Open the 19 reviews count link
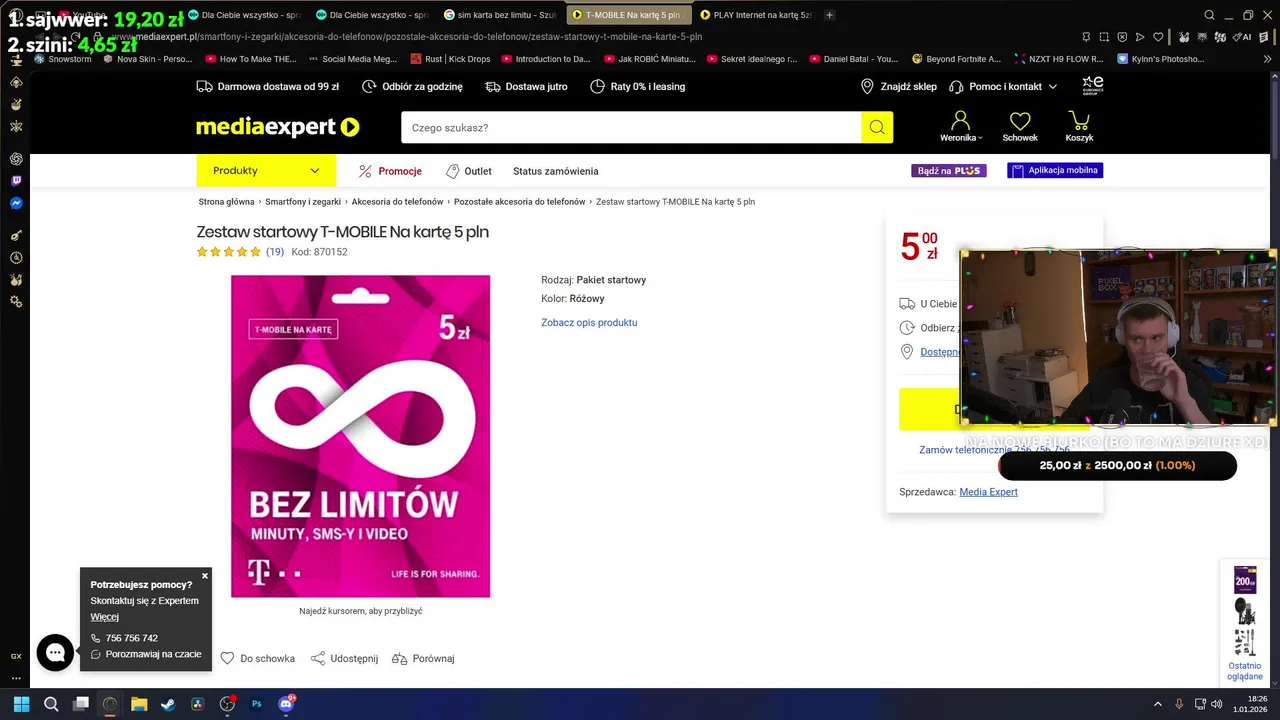This screenshot has width=1280, height=720. click(275, 252)
